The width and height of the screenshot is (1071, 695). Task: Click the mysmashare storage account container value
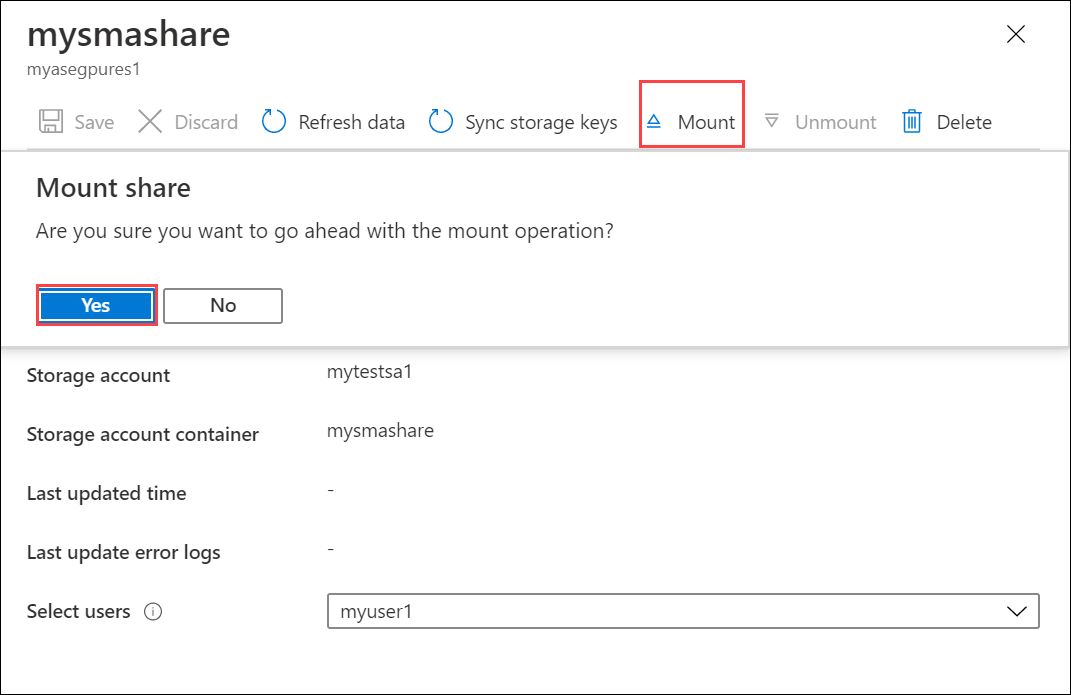click(x=380, y=431)
